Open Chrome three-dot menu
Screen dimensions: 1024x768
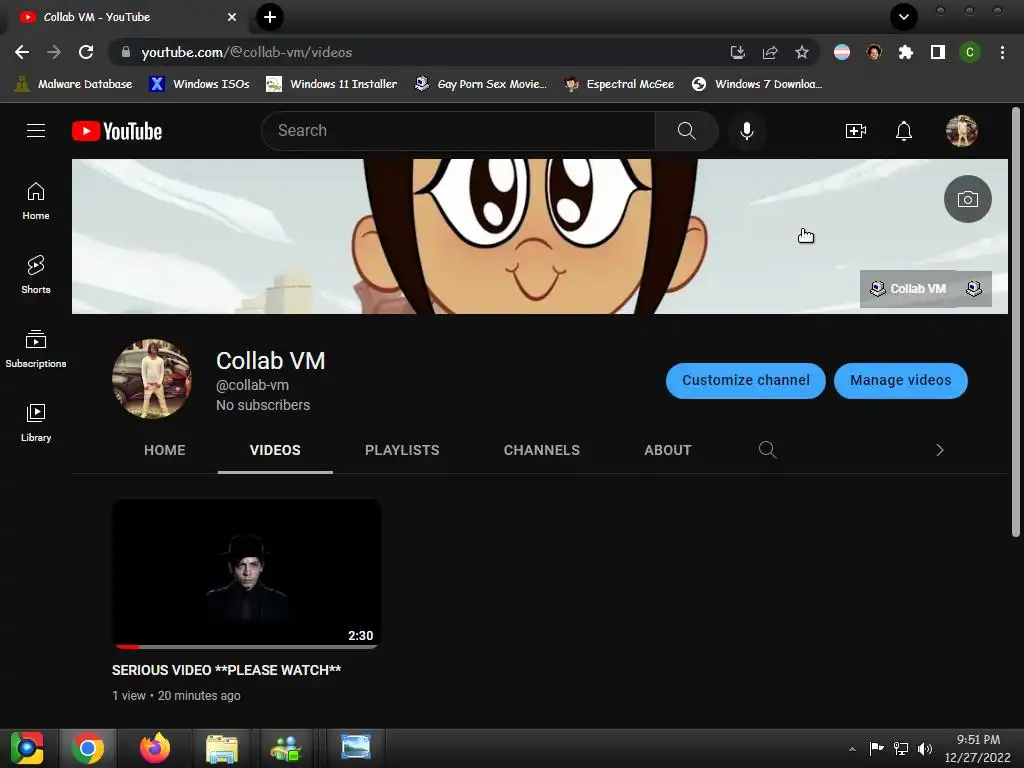pos(1002,52)
